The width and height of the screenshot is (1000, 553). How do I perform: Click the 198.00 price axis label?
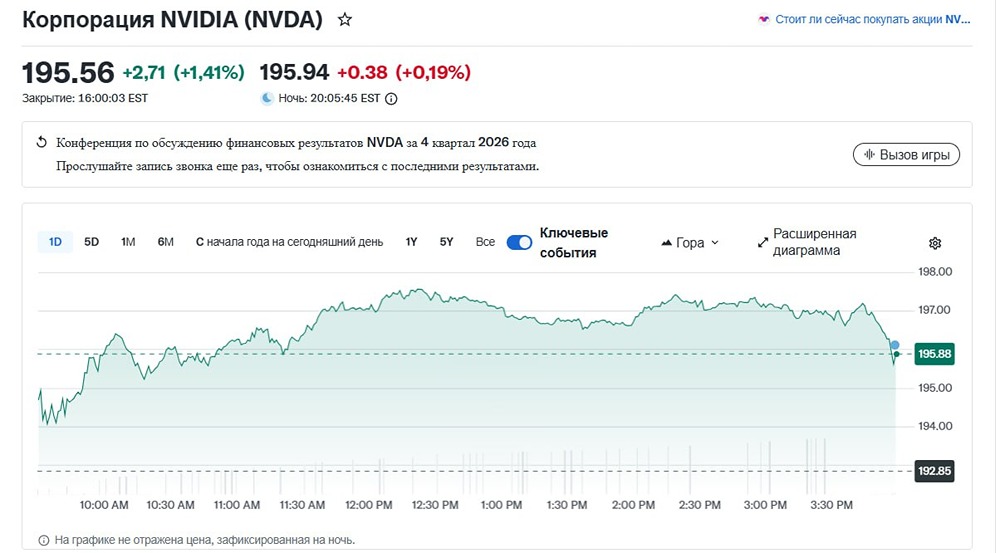pos(935,272)
